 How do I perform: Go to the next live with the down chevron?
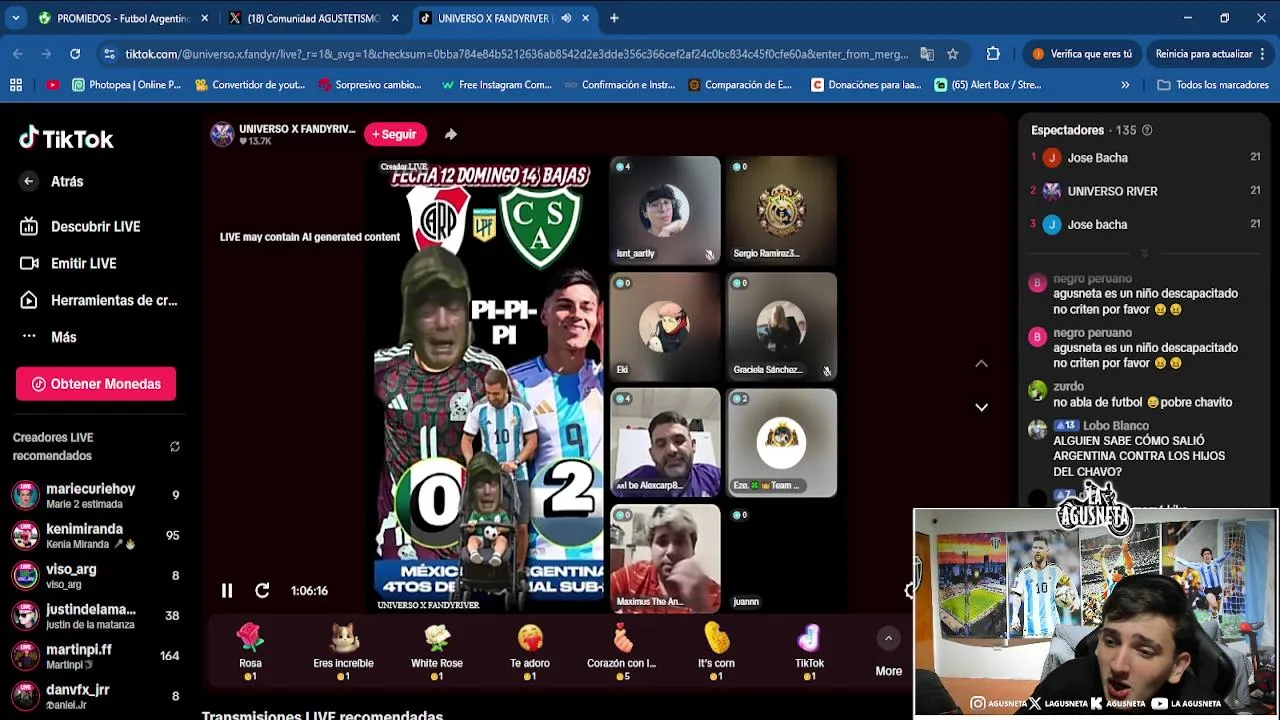(981, 407)
